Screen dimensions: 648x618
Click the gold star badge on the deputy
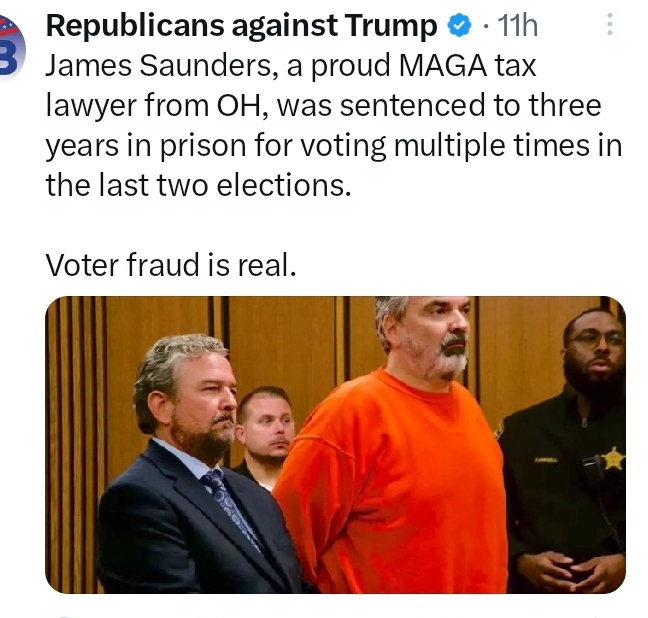(x=613, y=458)
